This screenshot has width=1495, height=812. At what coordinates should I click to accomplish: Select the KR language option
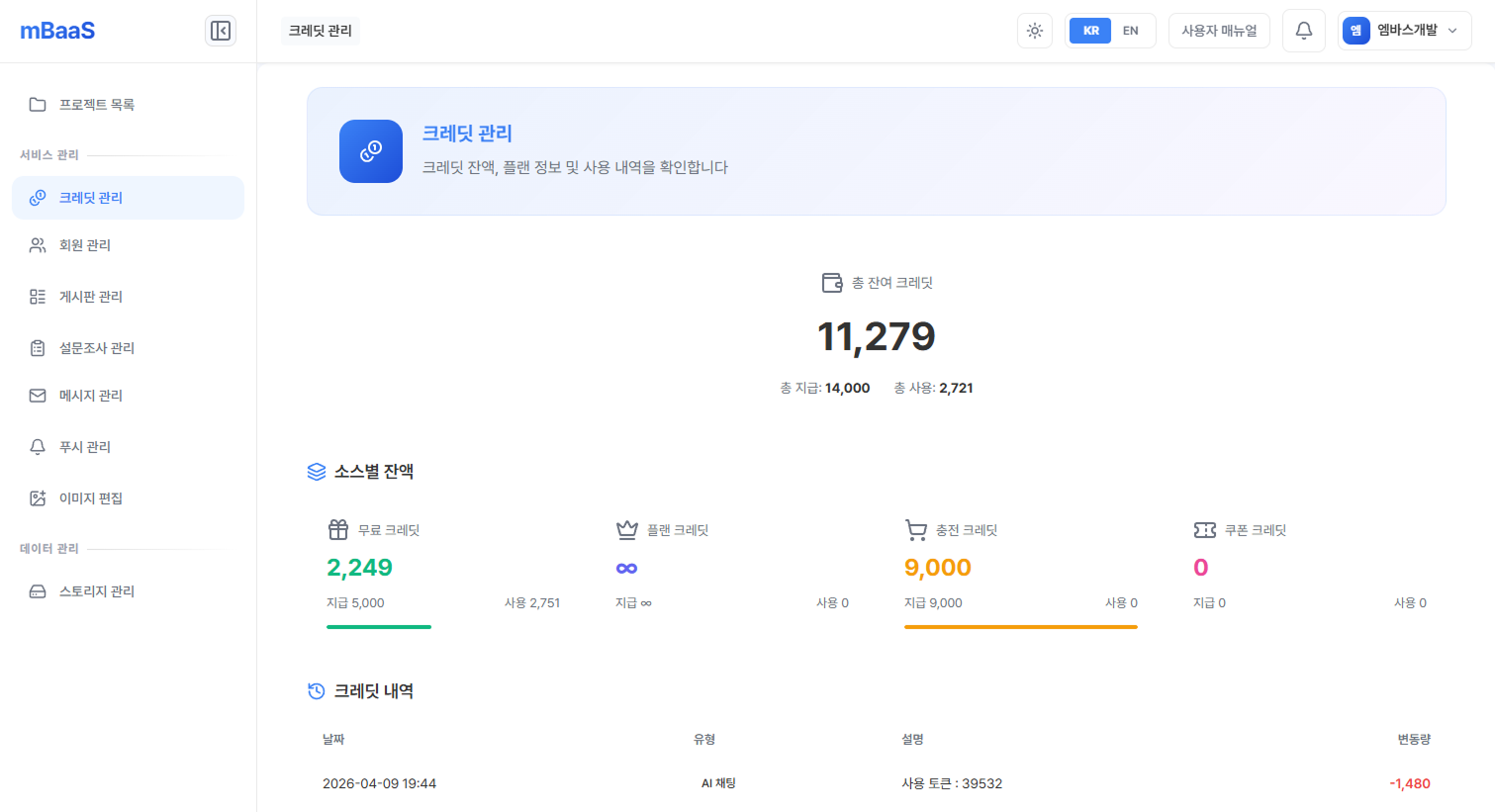(1089, 30)
